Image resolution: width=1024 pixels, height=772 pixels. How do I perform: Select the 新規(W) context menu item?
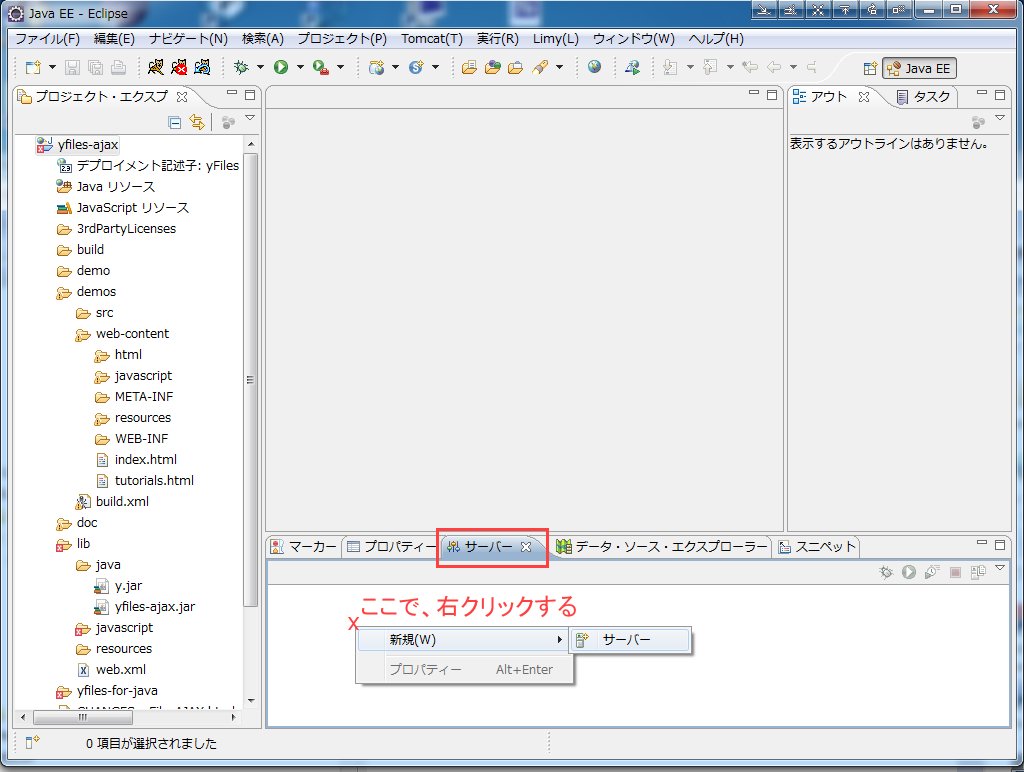[412, 640]
